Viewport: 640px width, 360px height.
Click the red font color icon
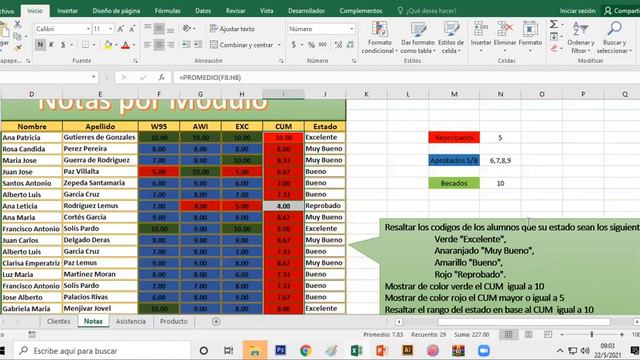[125, 44]
